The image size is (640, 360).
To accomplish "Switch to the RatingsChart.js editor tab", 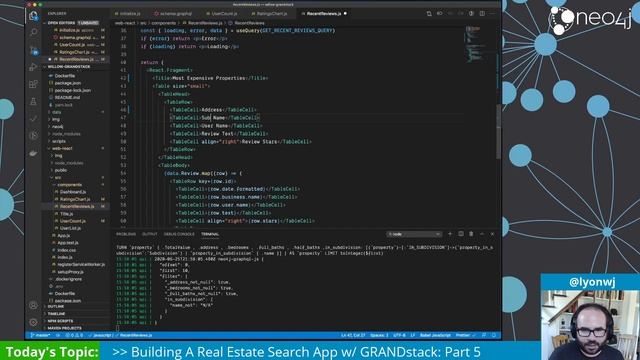I will coord(271,13).
